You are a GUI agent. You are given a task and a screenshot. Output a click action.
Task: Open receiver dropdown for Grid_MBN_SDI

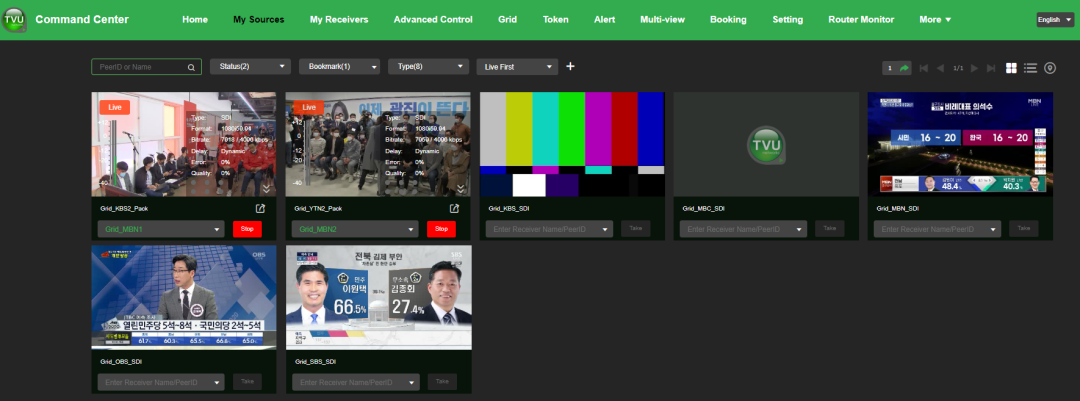[x=938, y=229]
